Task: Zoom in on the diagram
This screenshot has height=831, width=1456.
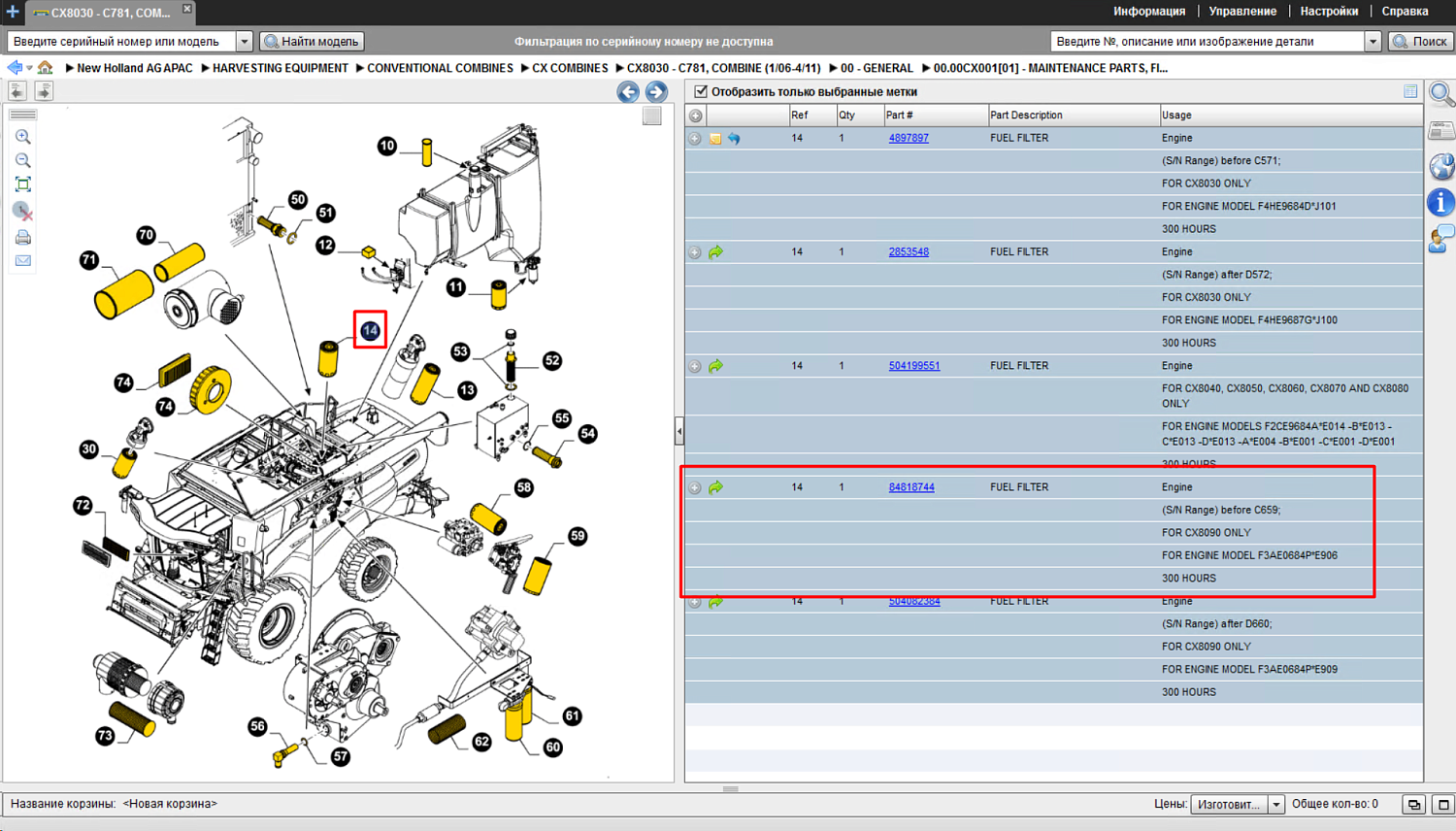Action: click(x=23, y=137)
